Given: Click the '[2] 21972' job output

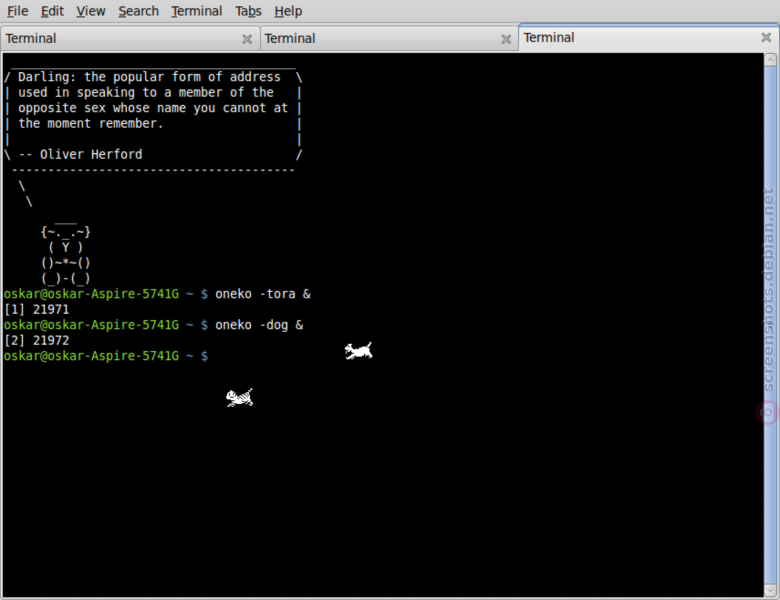Looking at the screenshot, I should point(36,340).
